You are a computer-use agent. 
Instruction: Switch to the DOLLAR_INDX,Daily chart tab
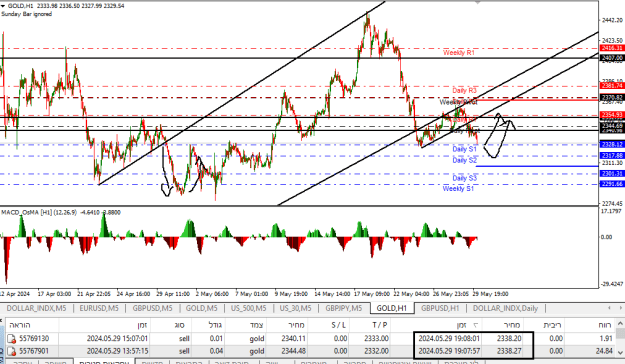pos(505,308)
